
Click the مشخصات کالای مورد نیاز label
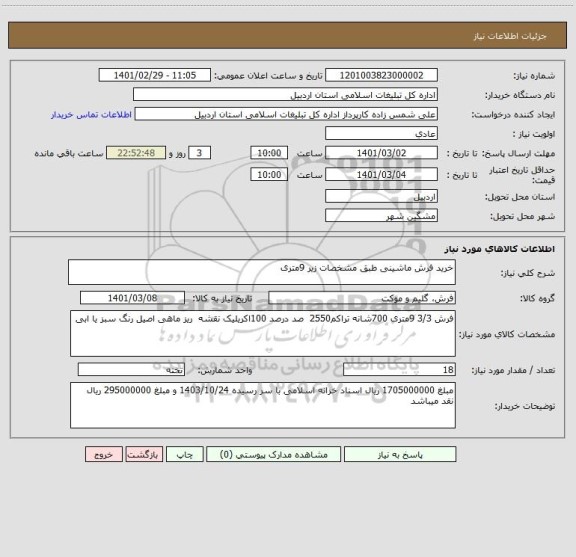tap(507, 334)
